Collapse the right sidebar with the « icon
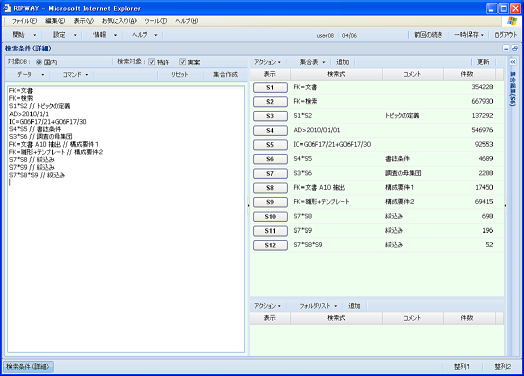Image resolution: width=524 pixels, height=376 pixels. coord(513,62)
